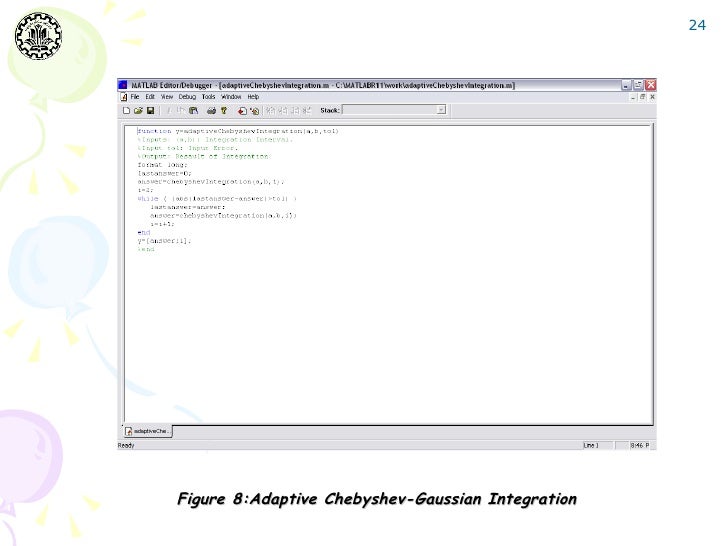Click the university logo emblem
This screenshot has height=546, width=728.
(38, 36)
